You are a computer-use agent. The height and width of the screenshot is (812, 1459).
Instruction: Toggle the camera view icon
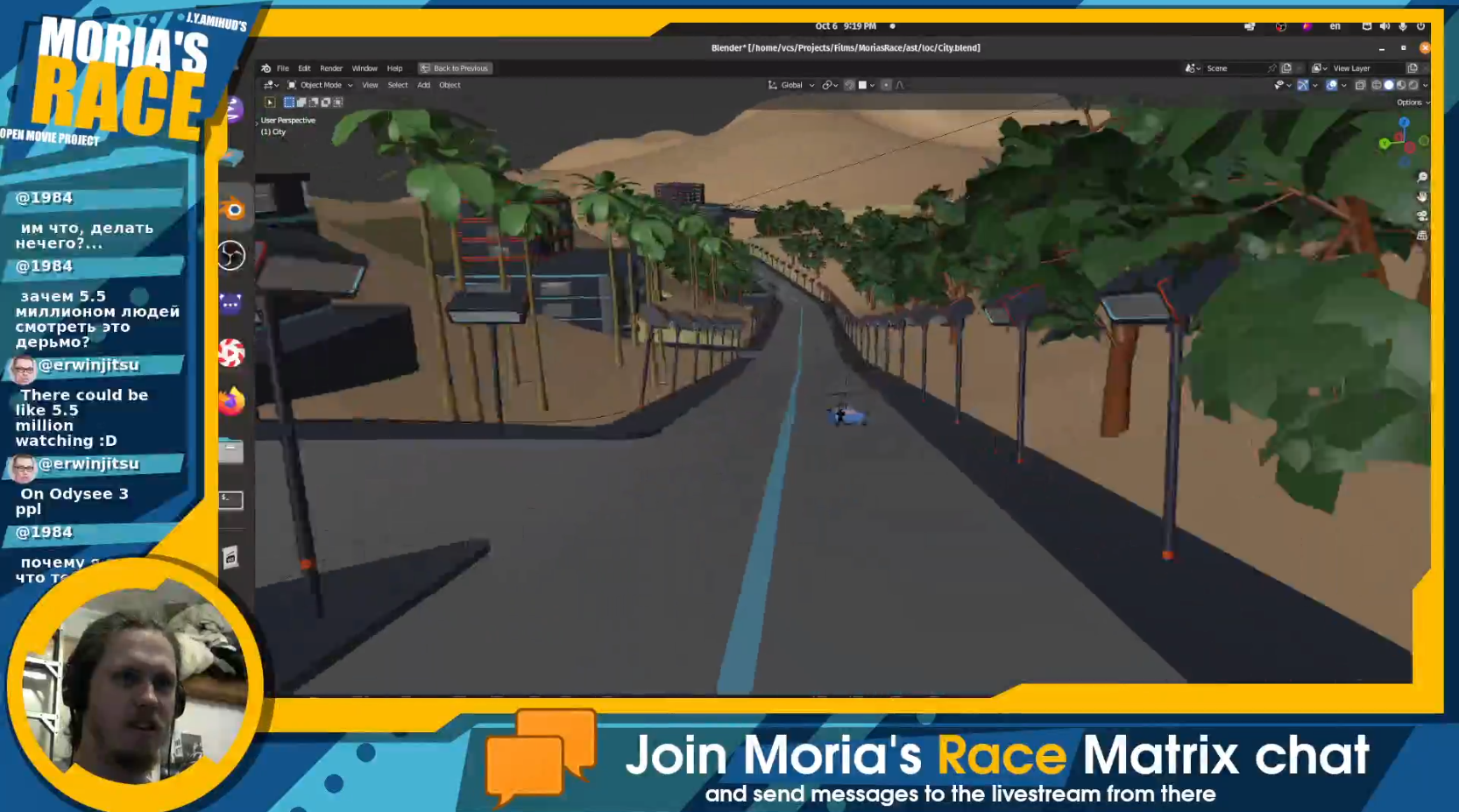1422,215
